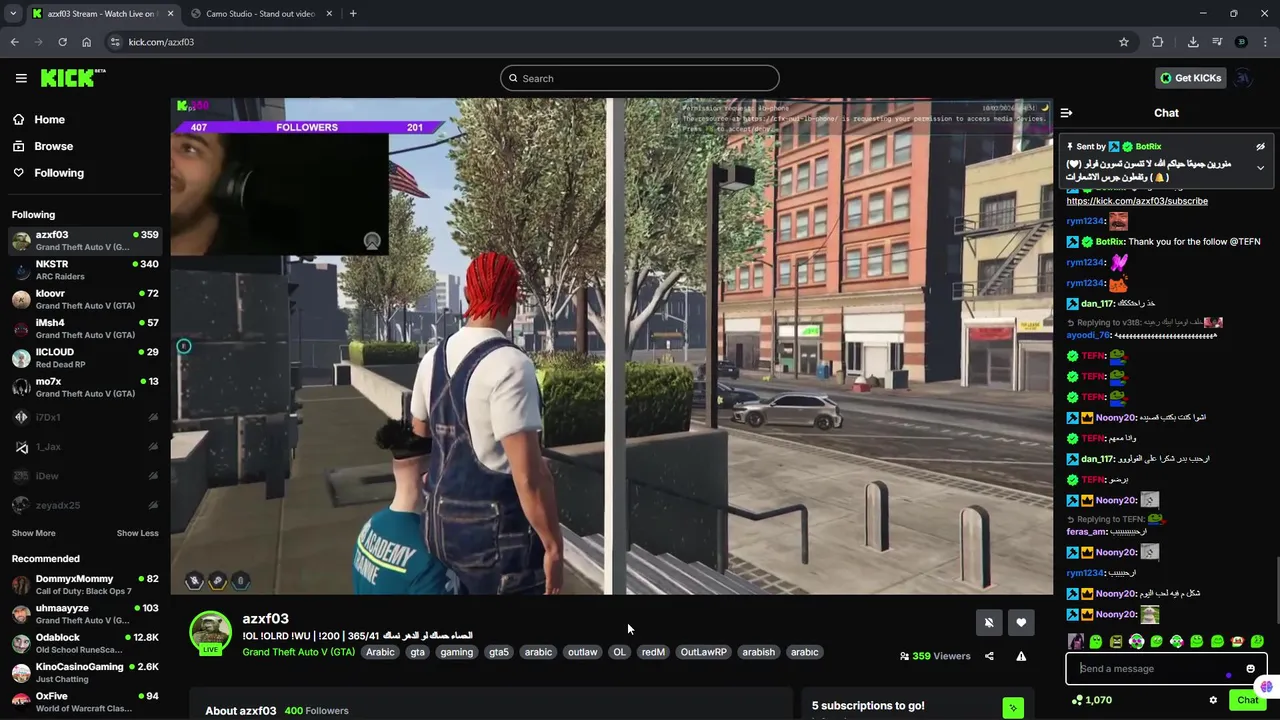Report stream via warning triangle icon
The height and width of the screenshot is (720, 1280).
pos(1021,656)
